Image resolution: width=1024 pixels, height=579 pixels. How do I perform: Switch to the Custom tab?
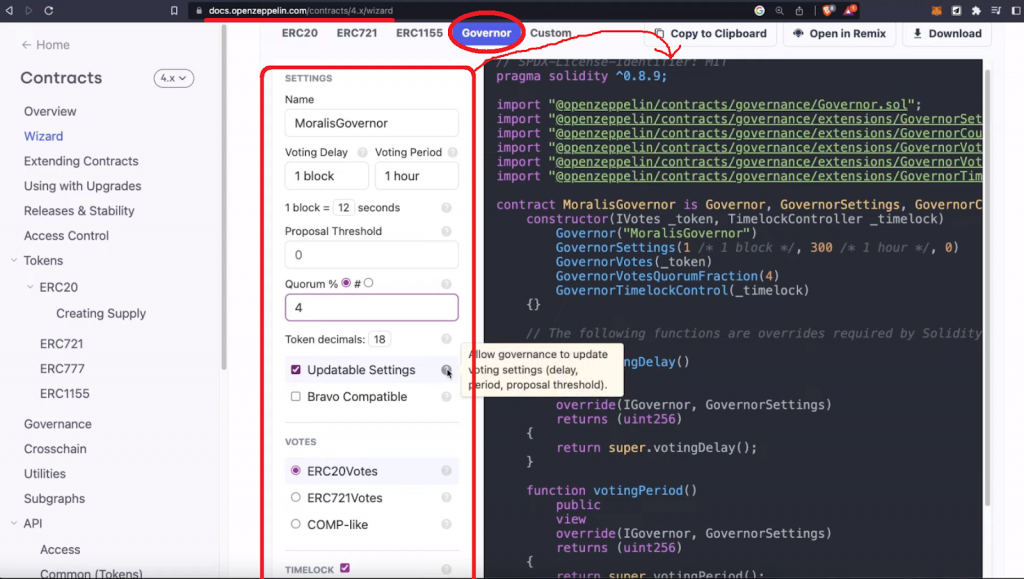tap(551, 33)
